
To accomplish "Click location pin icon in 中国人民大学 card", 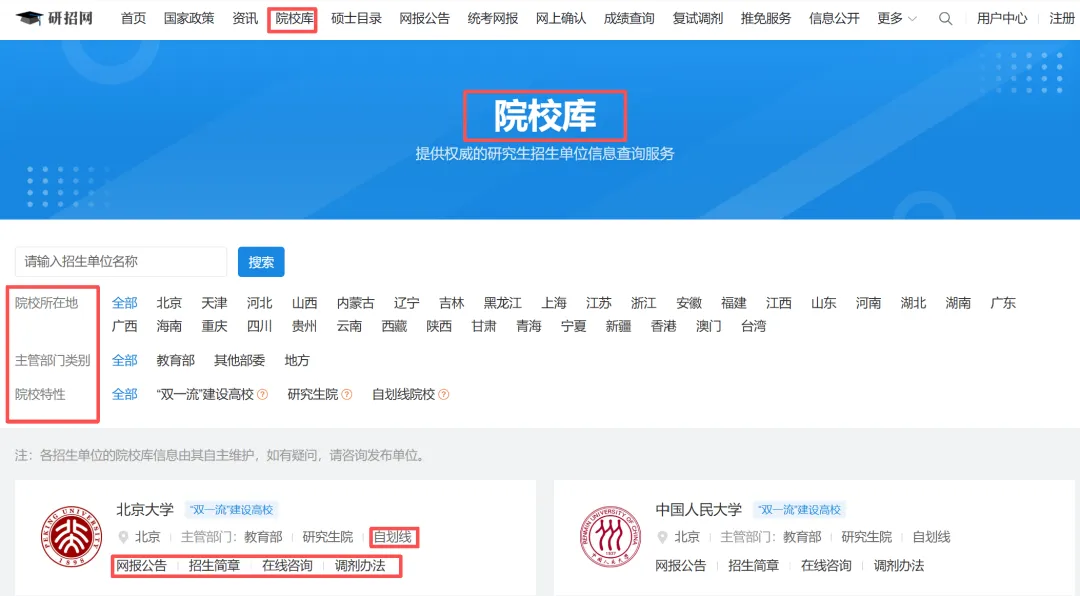I will 663,537.
